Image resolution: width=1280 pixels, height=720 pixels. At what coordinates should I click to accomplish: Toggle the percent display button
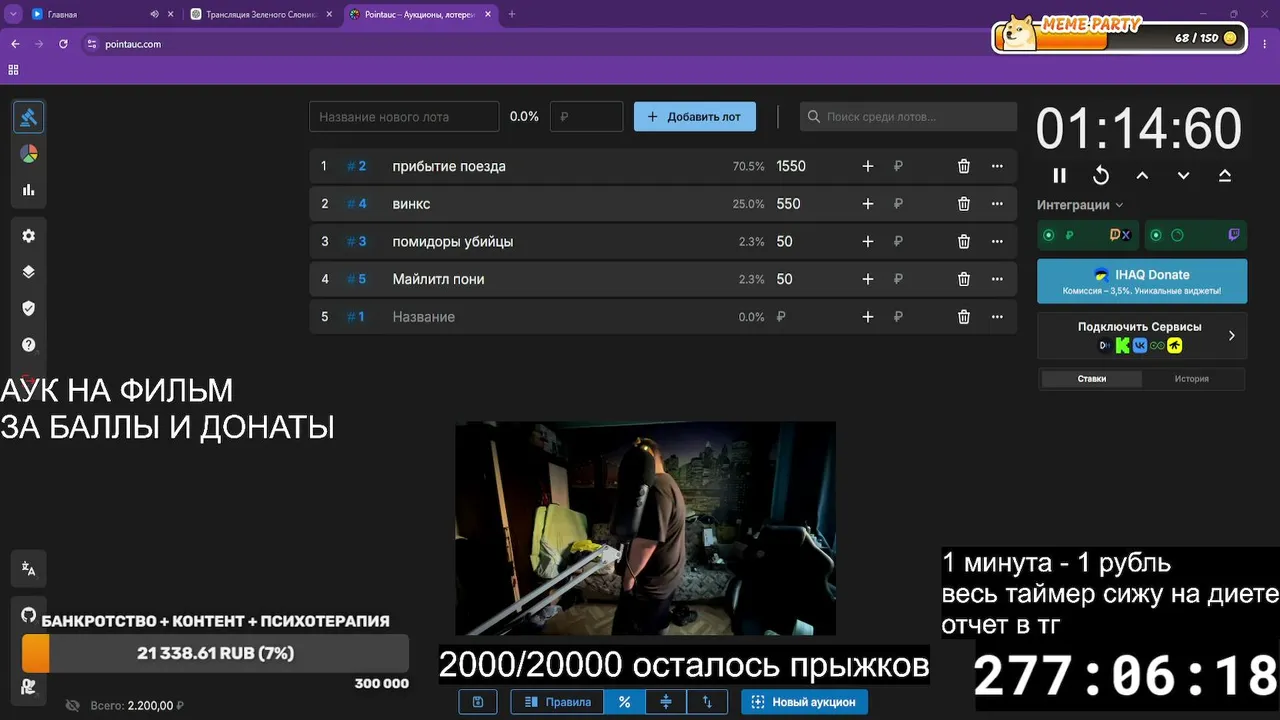tap(625, 702)
